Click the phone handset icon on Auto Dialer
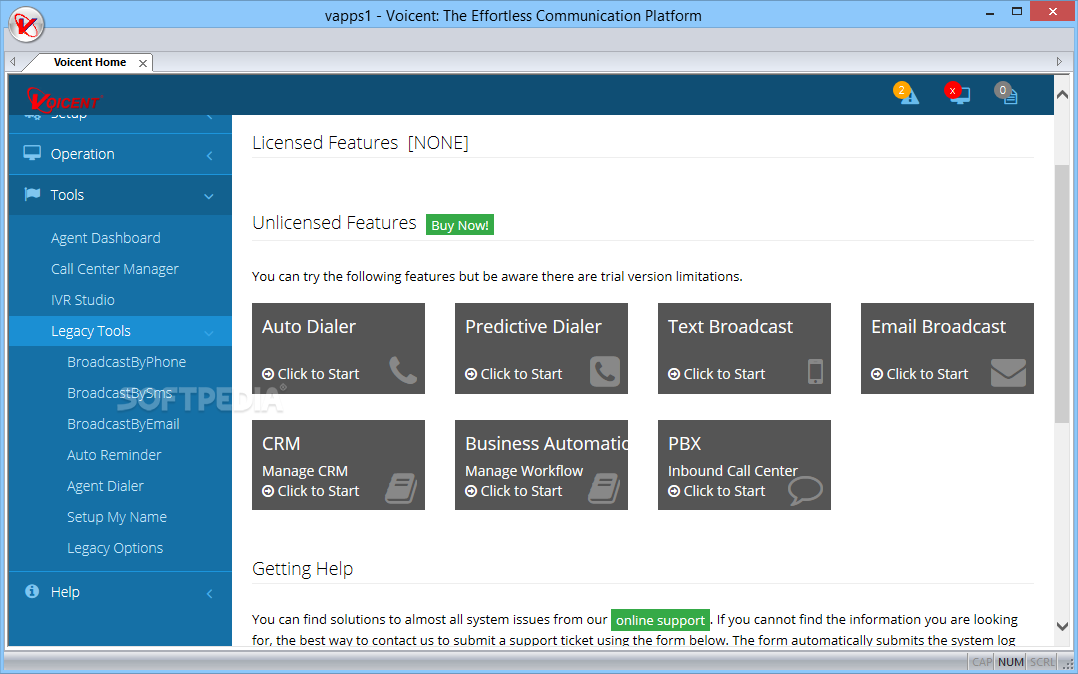The image size is (1078, 674). pyautogui.click(x=402, y=370)
